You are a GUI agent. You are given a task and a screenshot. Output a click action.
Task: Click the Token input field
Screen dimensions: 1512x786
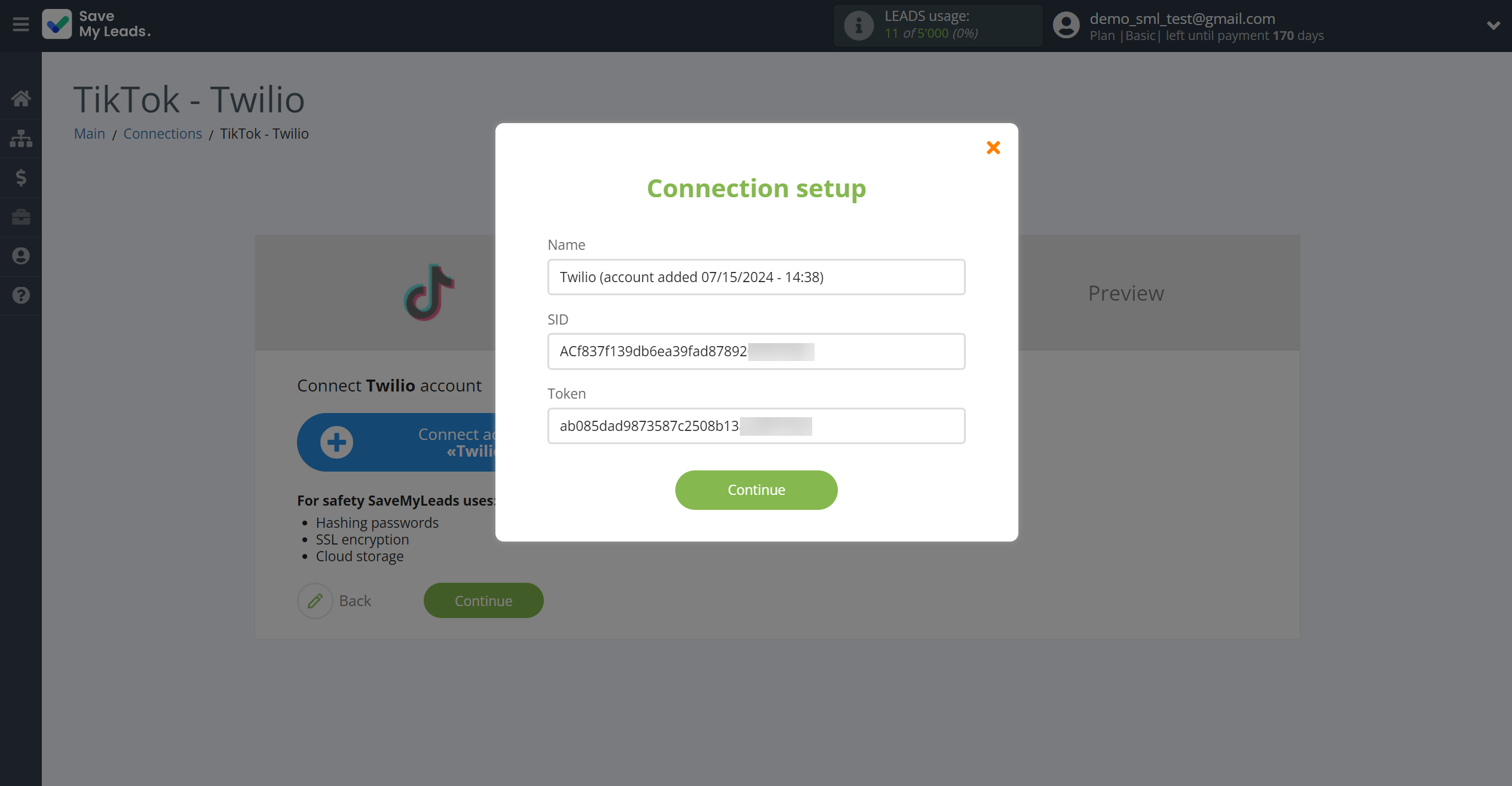coord(756,425)
